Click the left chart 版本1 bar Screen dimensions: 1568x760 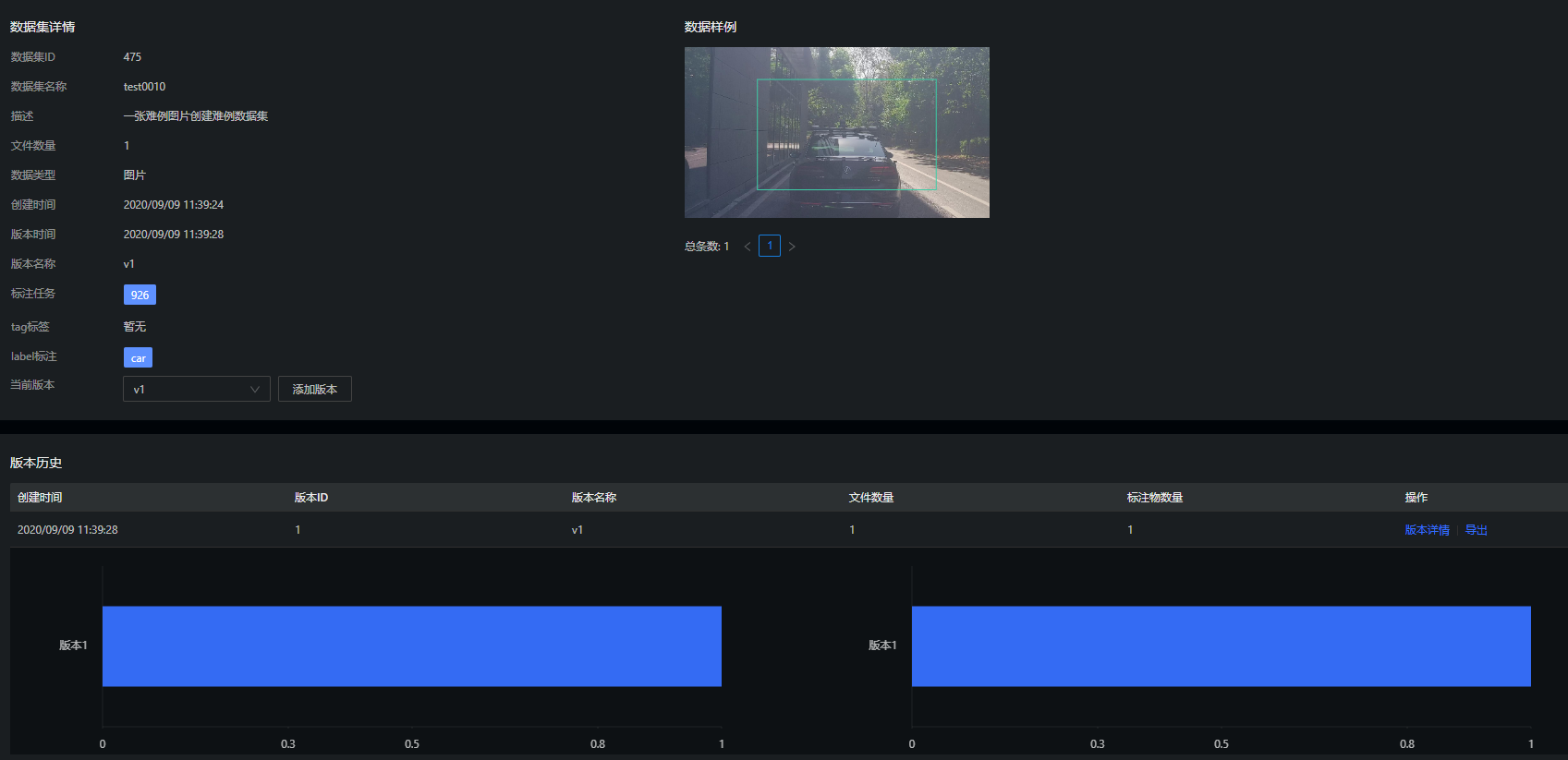412,646
